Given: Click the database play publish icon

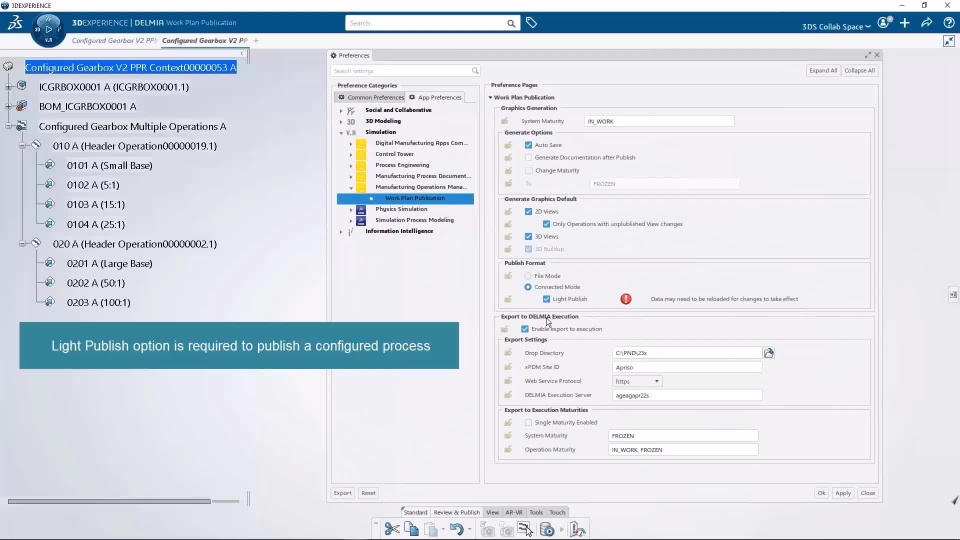Looking at the screenshot, I should click(x=547, y=529).
